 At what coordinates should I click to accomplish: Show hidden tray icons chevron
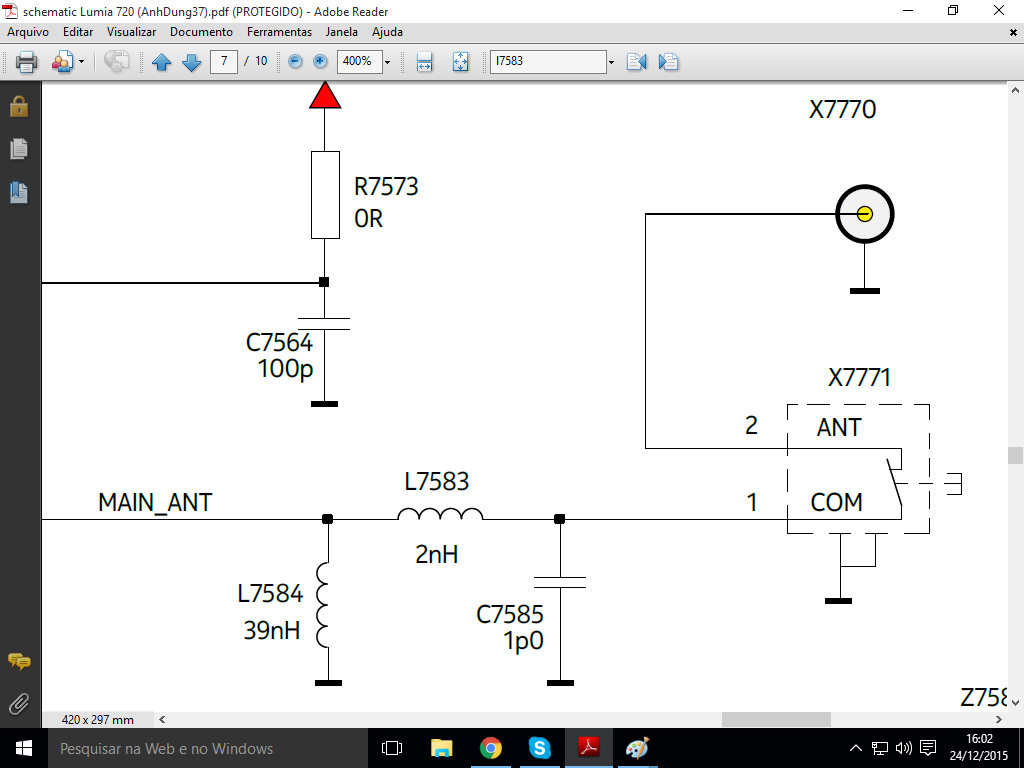click(x=856, y=748)
